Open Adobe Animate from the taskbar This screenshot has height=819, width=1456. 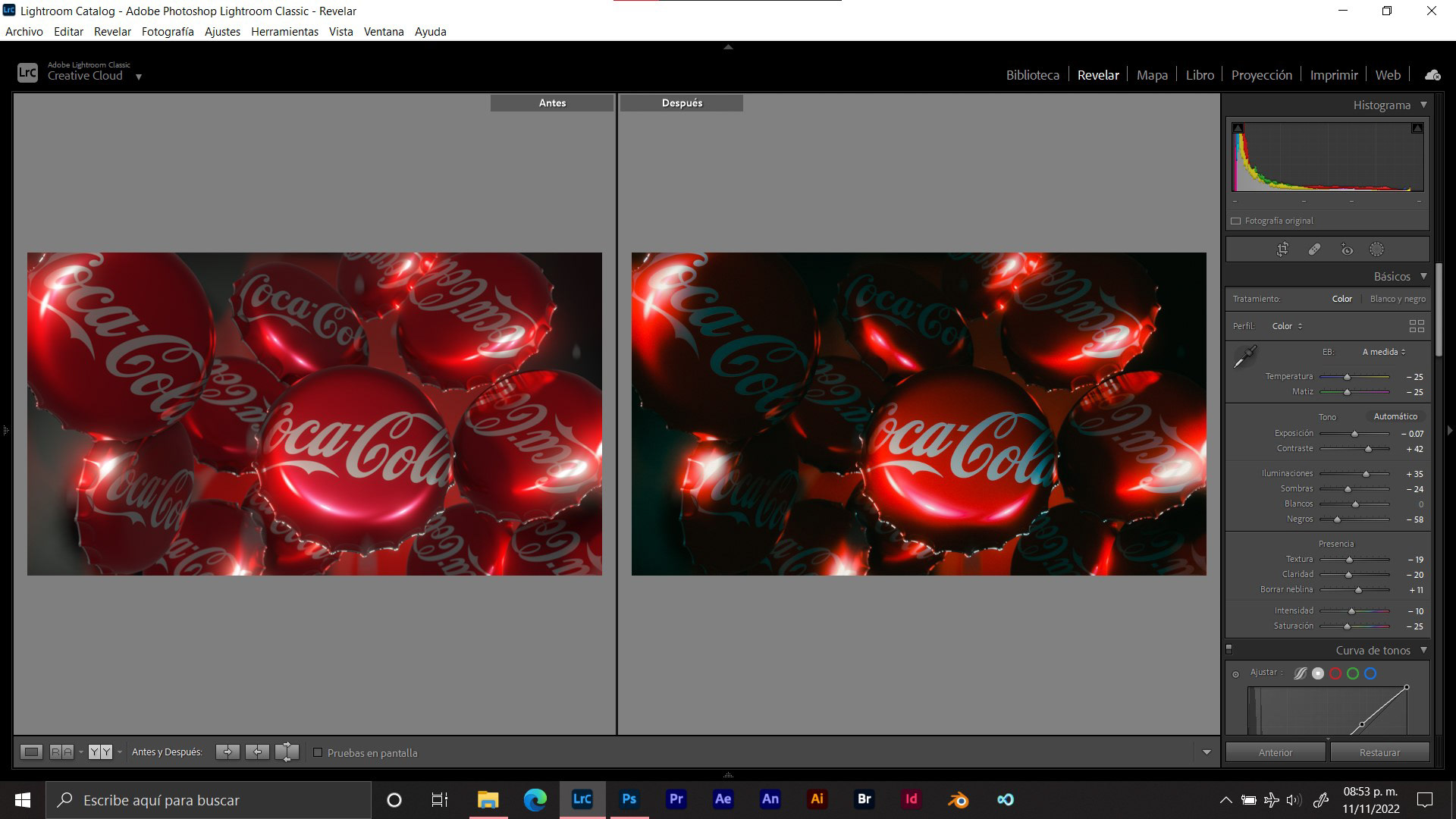pos(770,799)
